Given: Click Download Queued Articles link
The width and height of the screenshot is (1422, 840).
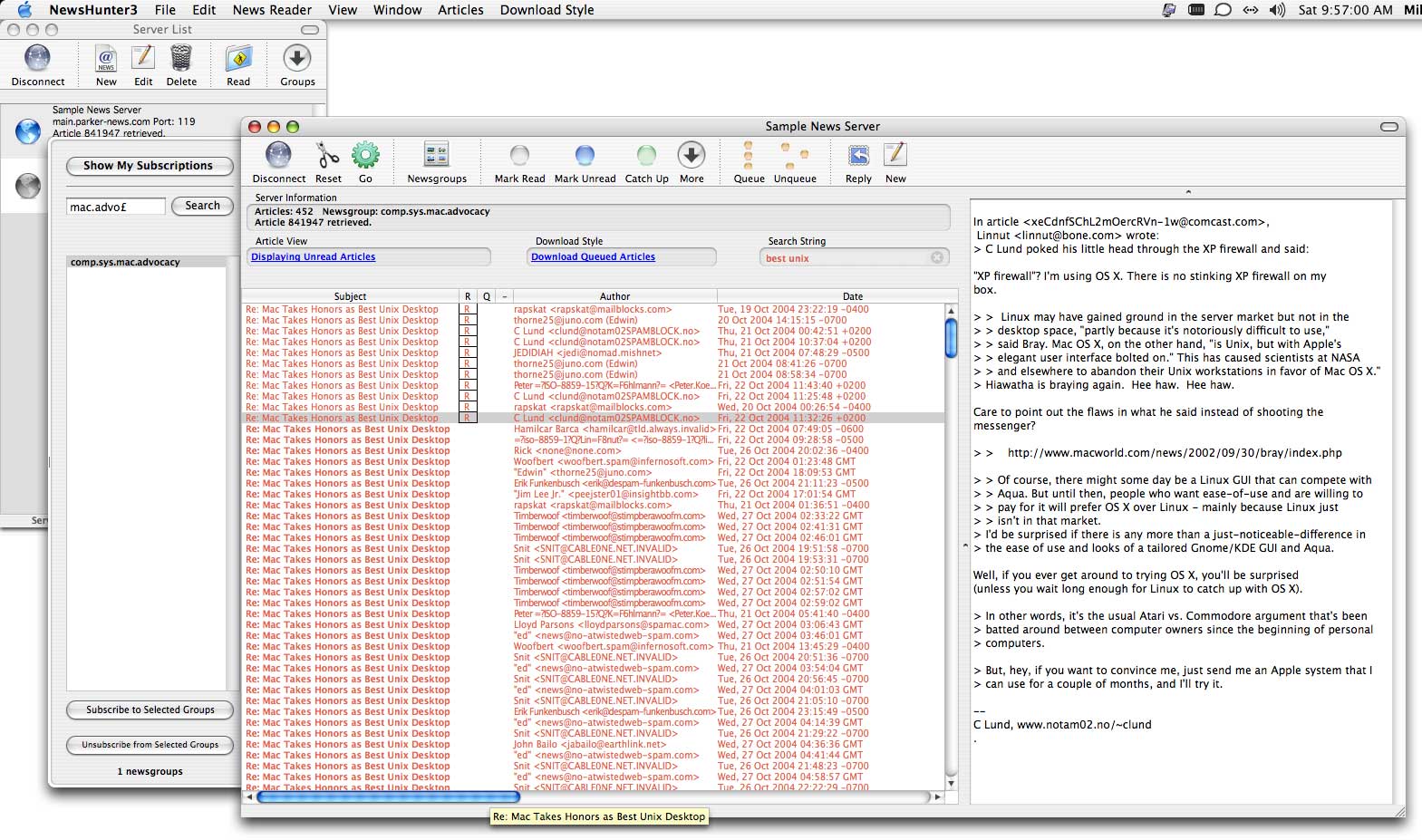Looking at the screenshot, I should click(x=593, y=257).
